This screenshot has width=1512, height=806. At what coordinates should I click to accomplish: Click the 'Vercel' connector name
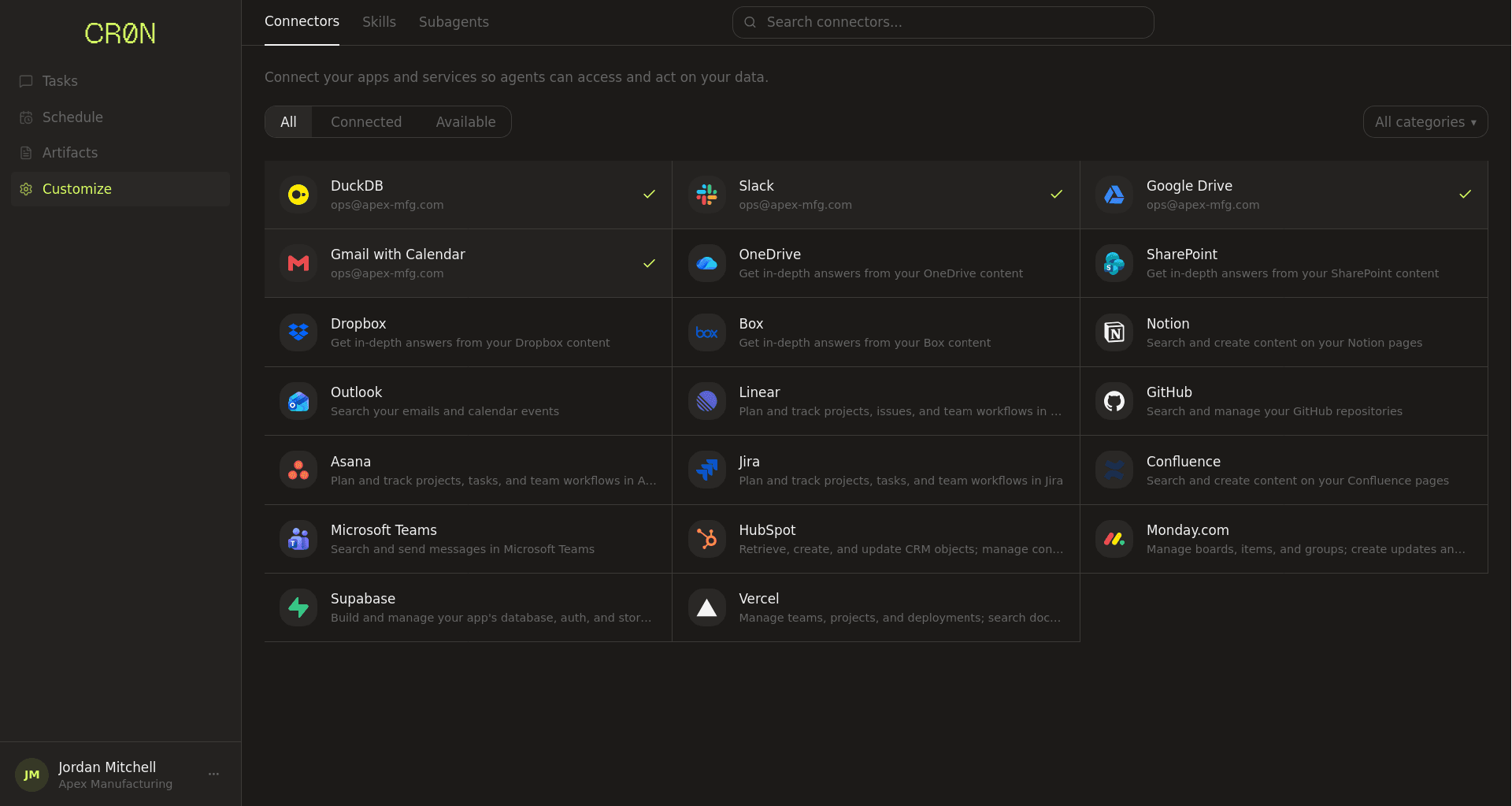coord(758,599)
